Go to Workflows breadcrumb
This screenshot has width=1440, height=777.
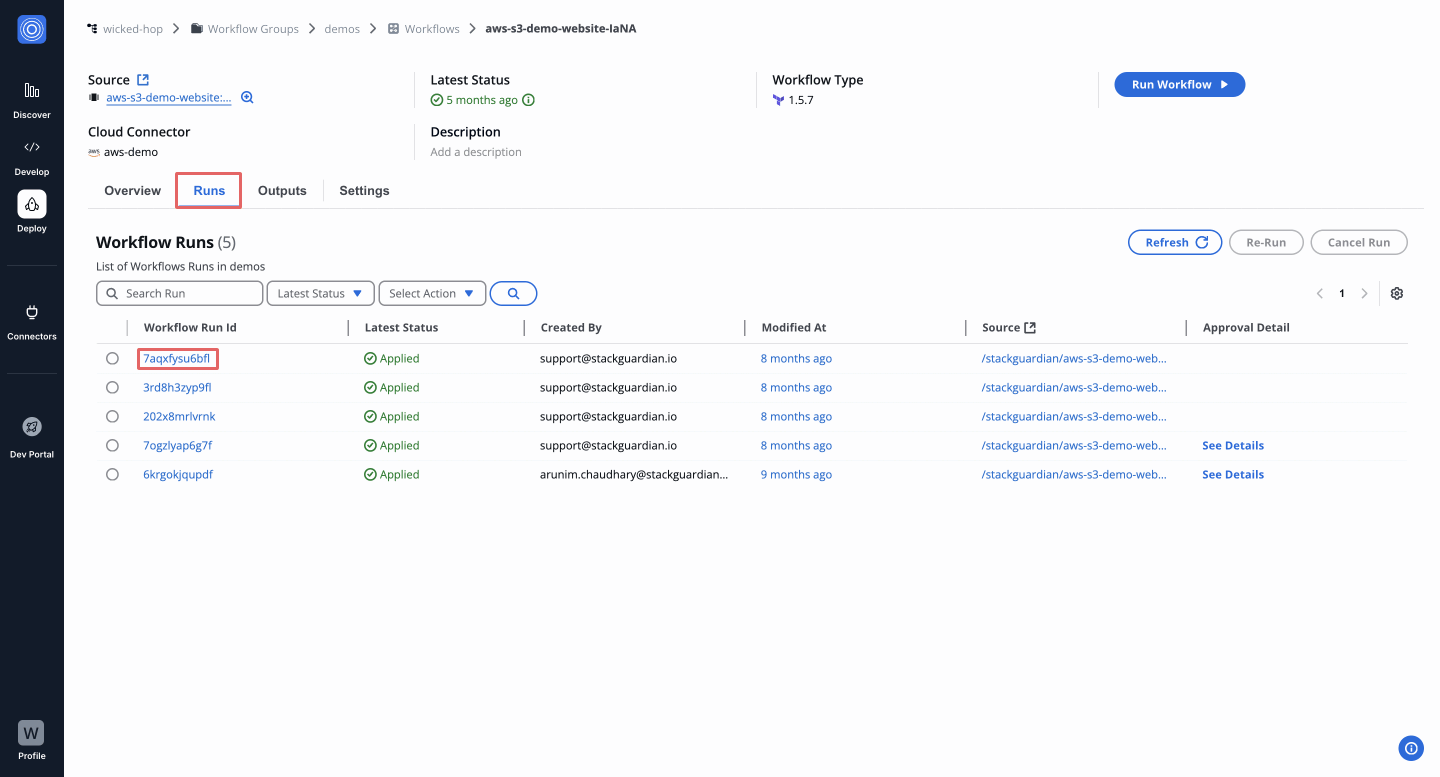(423, 29)
